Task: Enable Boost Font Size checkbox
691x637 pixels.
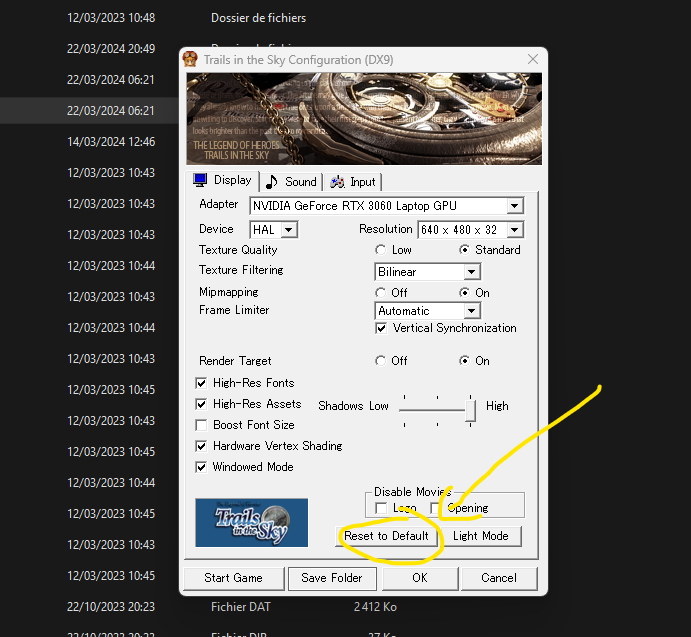Action: coord(202,425)
